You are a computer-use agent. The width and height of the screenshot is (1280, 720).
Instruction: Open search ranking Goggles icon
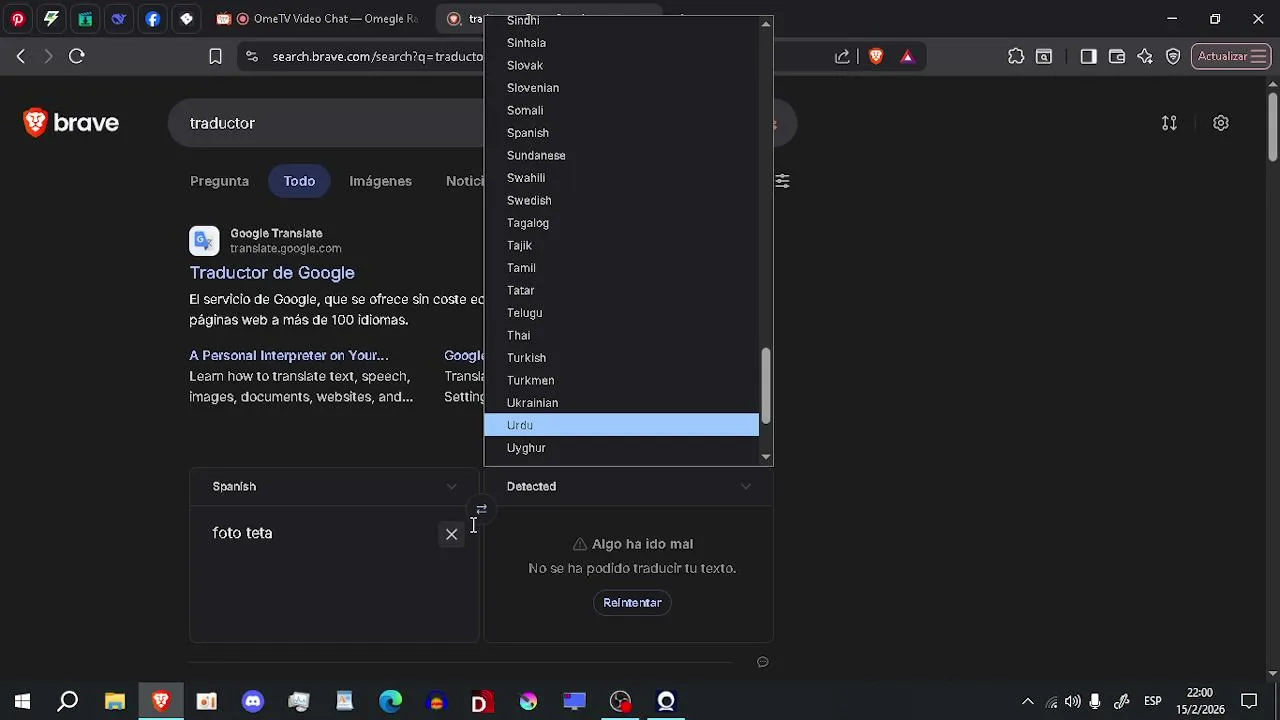1169,123
